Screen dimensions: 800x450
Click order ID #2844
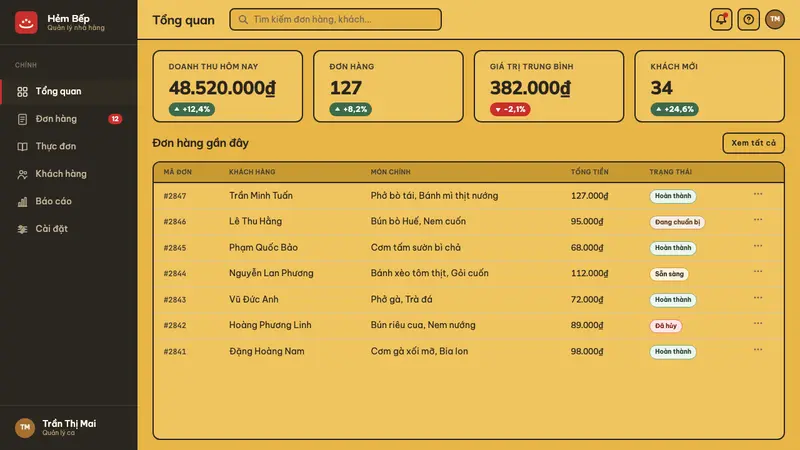click(x=174, y=273)
